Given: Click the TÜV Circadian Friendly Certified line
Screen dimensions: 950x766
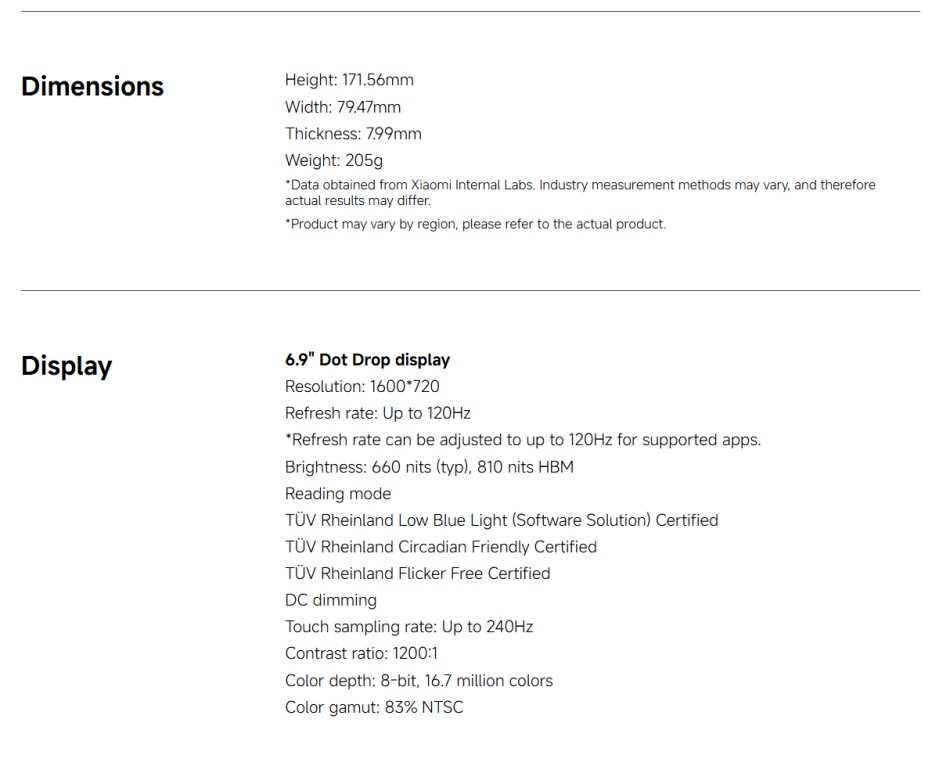Looking at the screenshot, I should [440, 547].
